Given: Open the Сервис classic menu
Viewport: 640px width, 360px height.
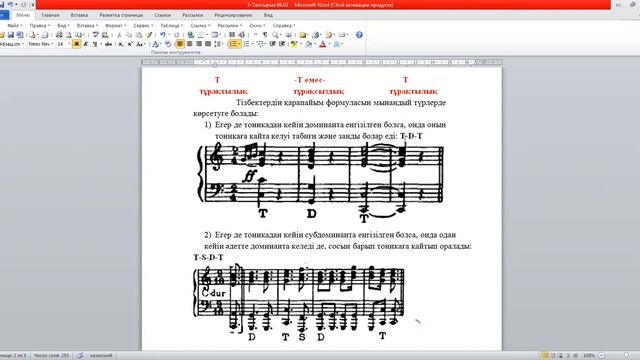Looking at the screenshot, I should pyautogui.click(x=143, y=25).
